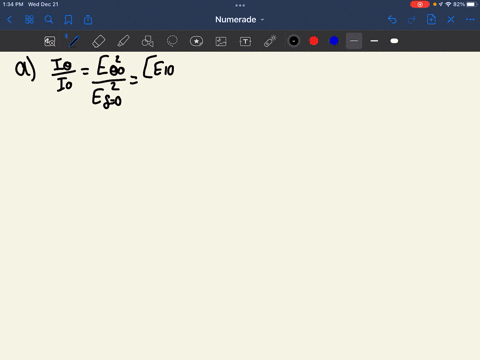The image size is (480, 360).
Task: Choose the blue pen color
Action: click(x=334, y=41)
